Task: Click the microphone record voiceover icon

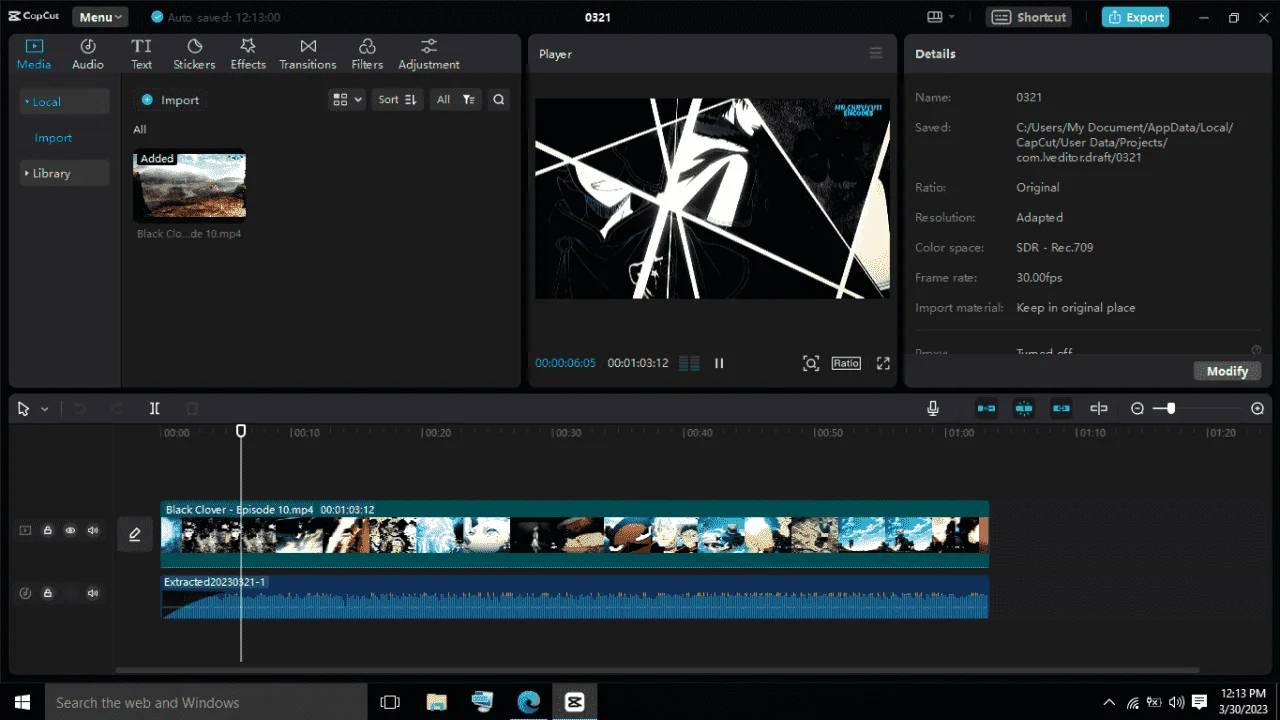Action: pyautogui.click(x=933, y=408)
